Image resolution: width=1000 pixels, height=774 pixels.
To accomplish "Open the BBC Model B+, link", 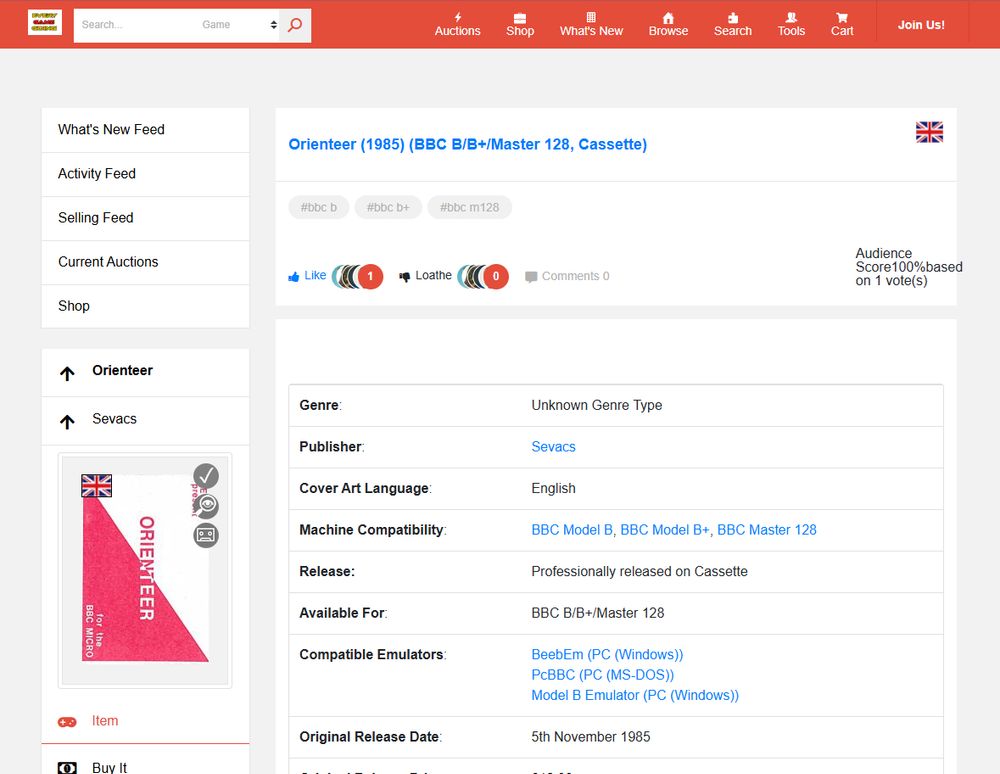I will pyautogui.click(x=666, y=530).
